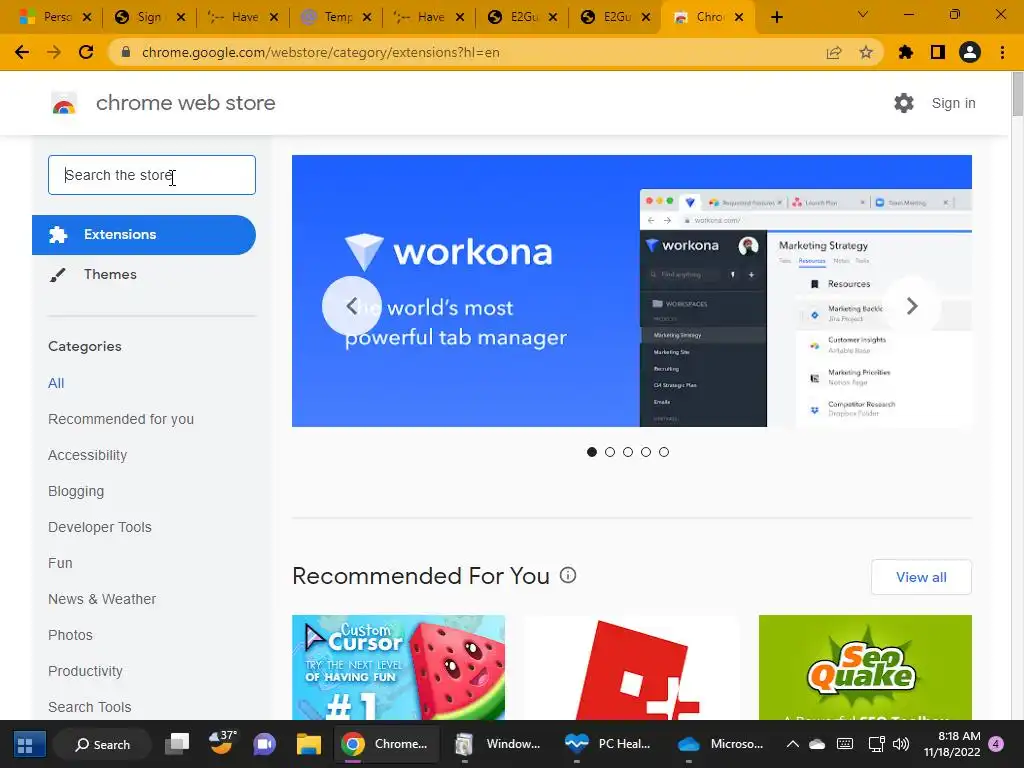Choose the All category
Viewport: 1024px width, 768px height.
[56, 383]
